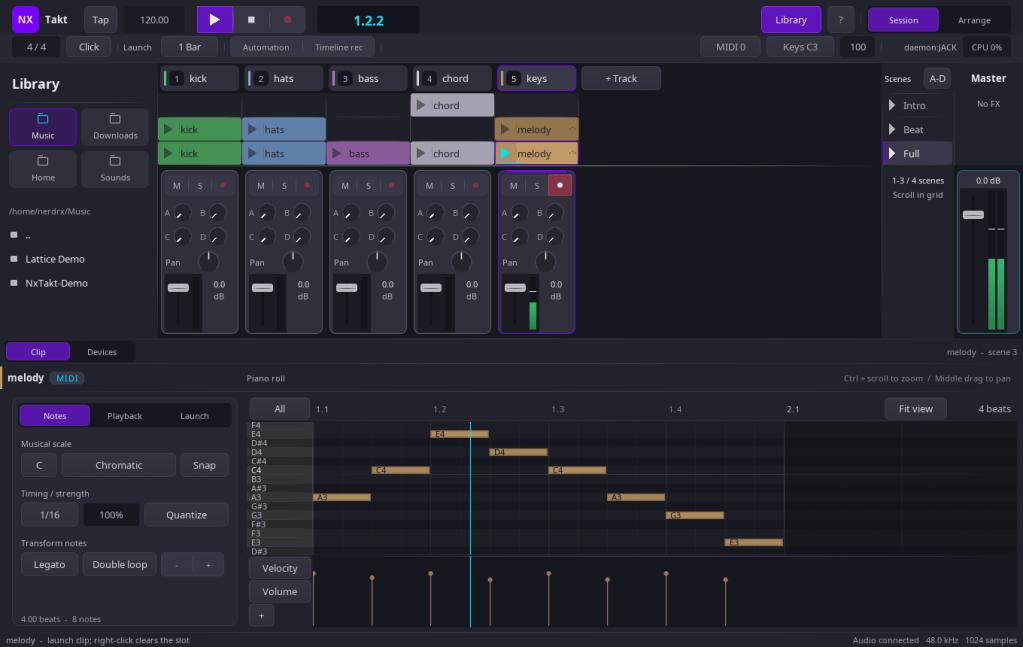Image resolution: width=1023 pixels, height=647 pixels.
Task: Open the help question mark button
Action: pos(840,20)
